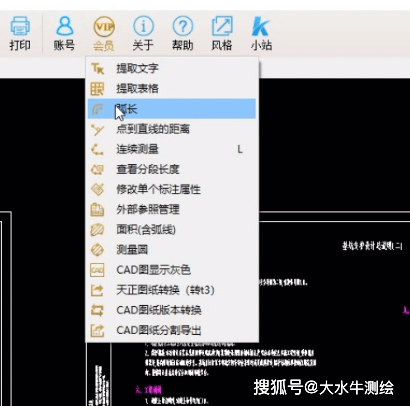Click the 小站 K logo icon
This screenshot has width=410, height=406.
pyautogui.click(x=261, y=26)
